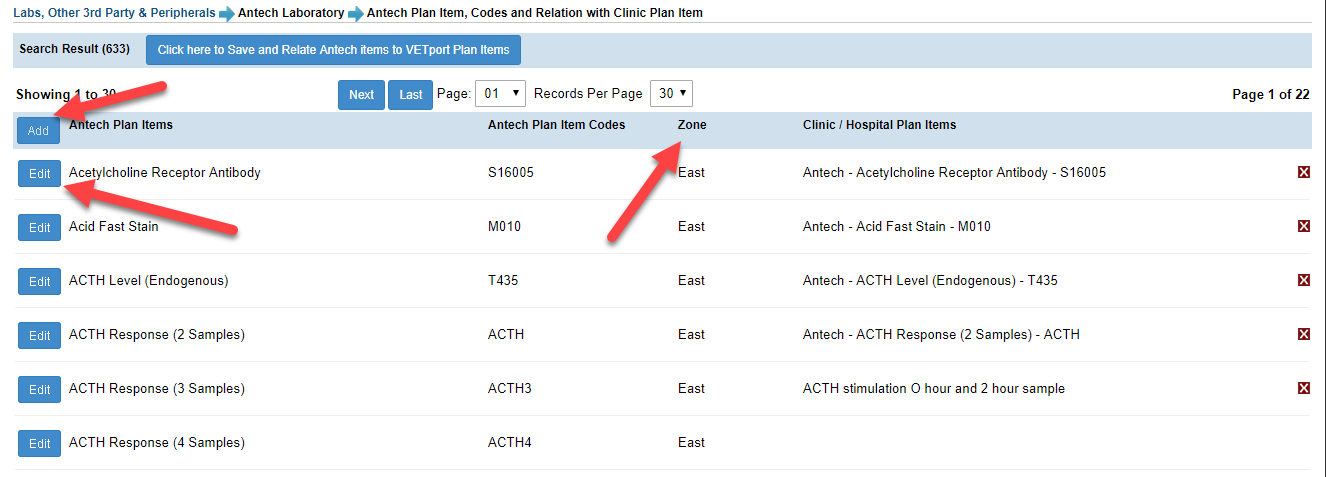This screenshot has height=477, width=1326.
Task: Delete relation for Acetylcholine Receptor Antibody row
Action: click(x=1303, y=172)
